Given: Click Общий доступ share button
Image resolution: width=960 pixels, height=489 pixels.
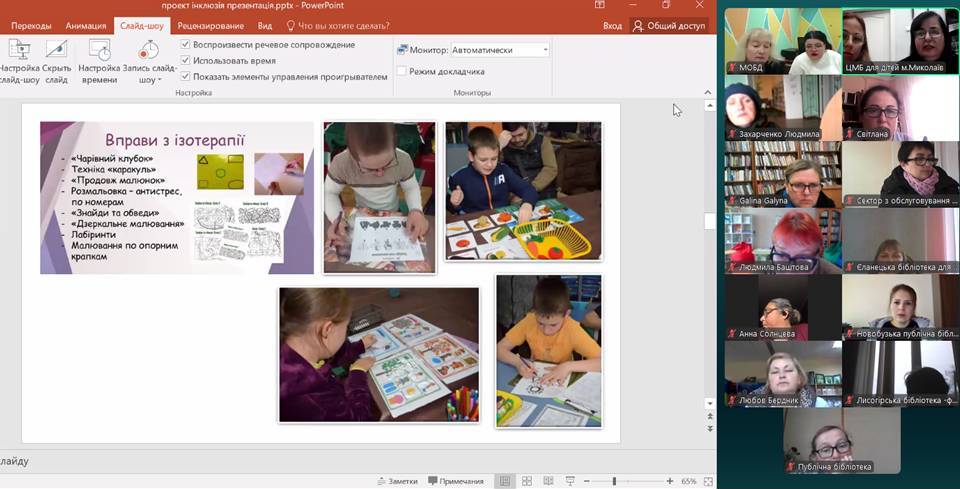Looking at the screenshot, I should pos(669,26).
